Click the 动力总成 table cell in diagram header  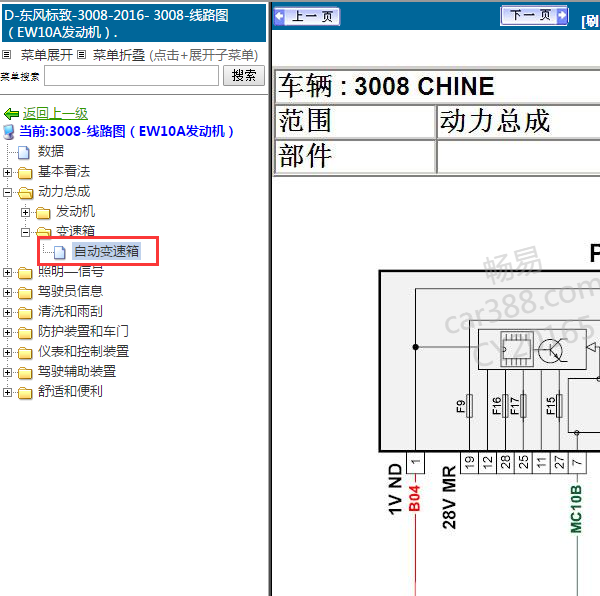(x=519, y=121)
